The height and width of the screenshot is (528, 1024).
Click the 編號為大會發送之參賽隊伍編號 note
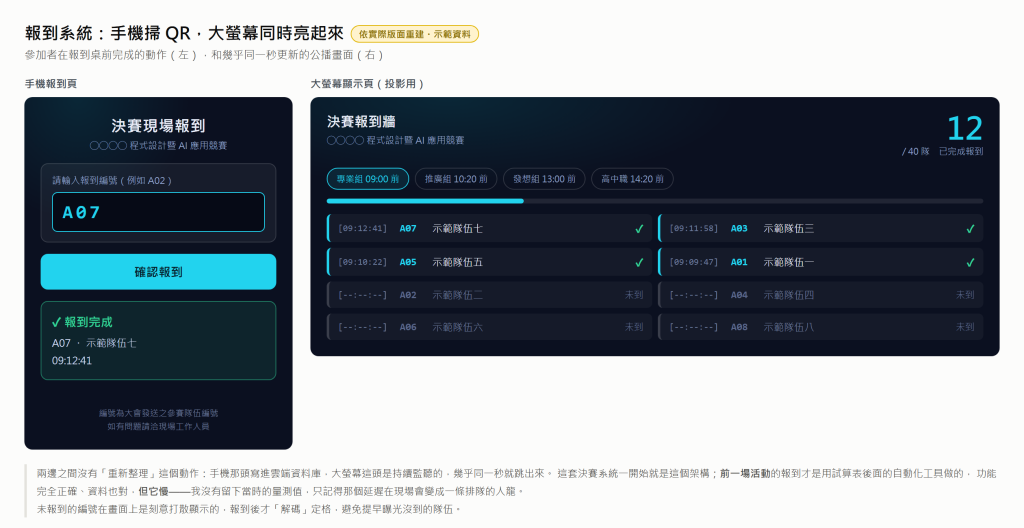(x=158, y=413)
